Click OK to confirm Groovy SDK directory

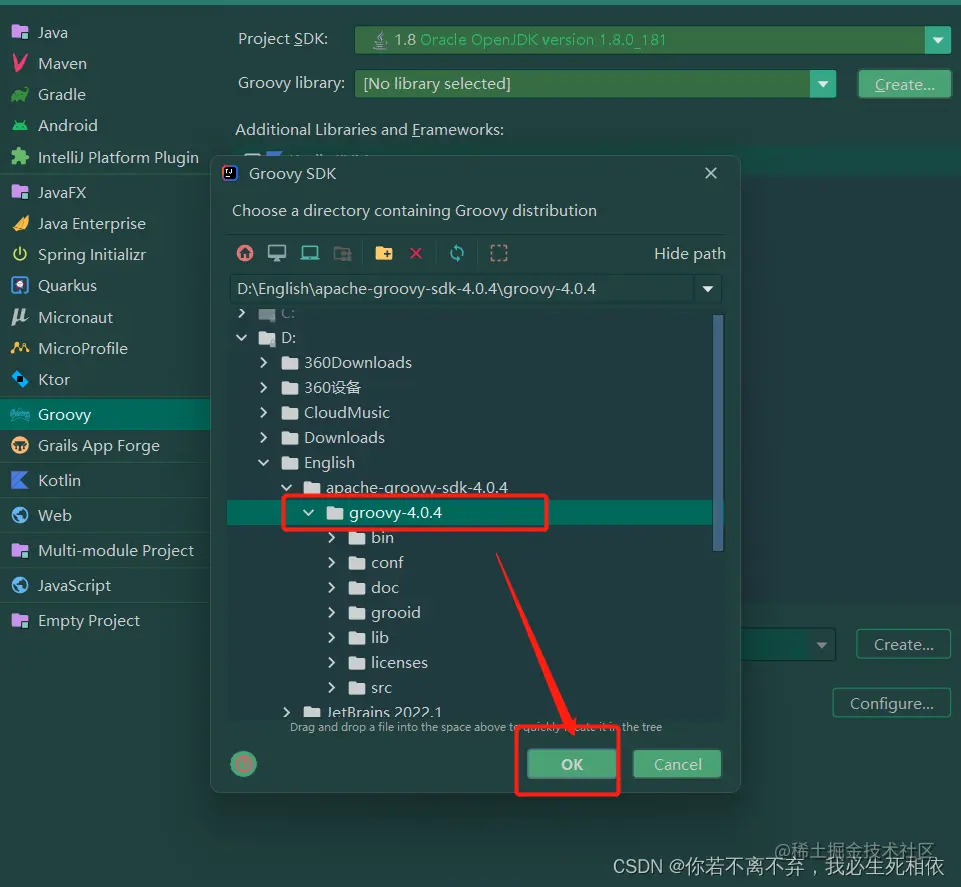[572, 764]
